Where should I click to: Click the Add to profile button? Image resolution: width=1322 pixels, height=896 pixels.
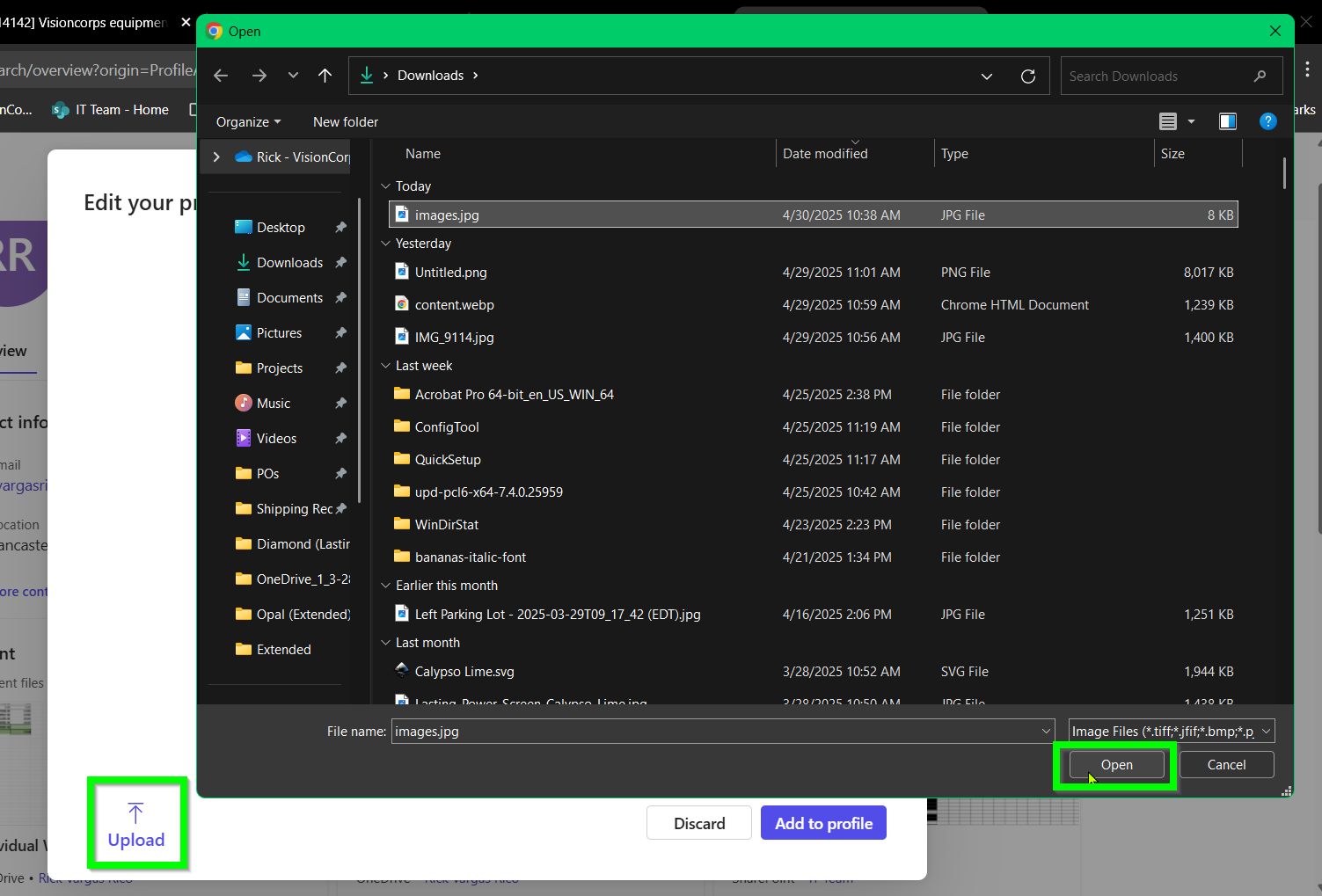click(x=822, y=822)
